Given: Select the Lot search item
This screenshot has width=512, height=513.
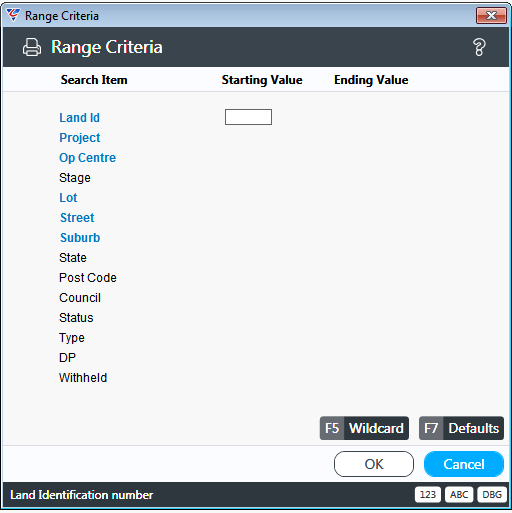Looking at the screenshot, I should (x=68, y=198).
